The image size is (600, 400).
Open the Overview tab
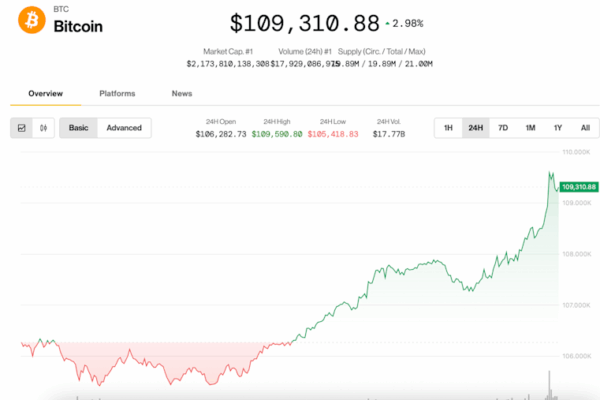pyautogui.click(x=46, y=93)
